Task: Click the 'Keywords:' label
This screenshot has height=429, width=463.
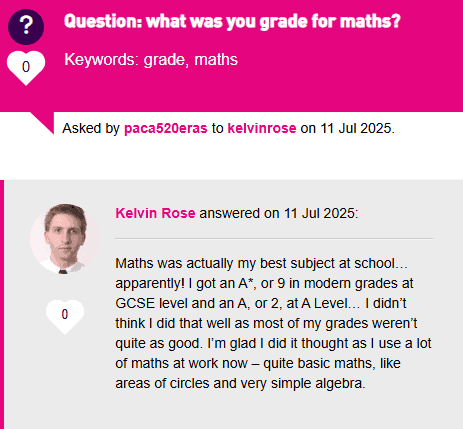Action: click(x=101, y=60)
